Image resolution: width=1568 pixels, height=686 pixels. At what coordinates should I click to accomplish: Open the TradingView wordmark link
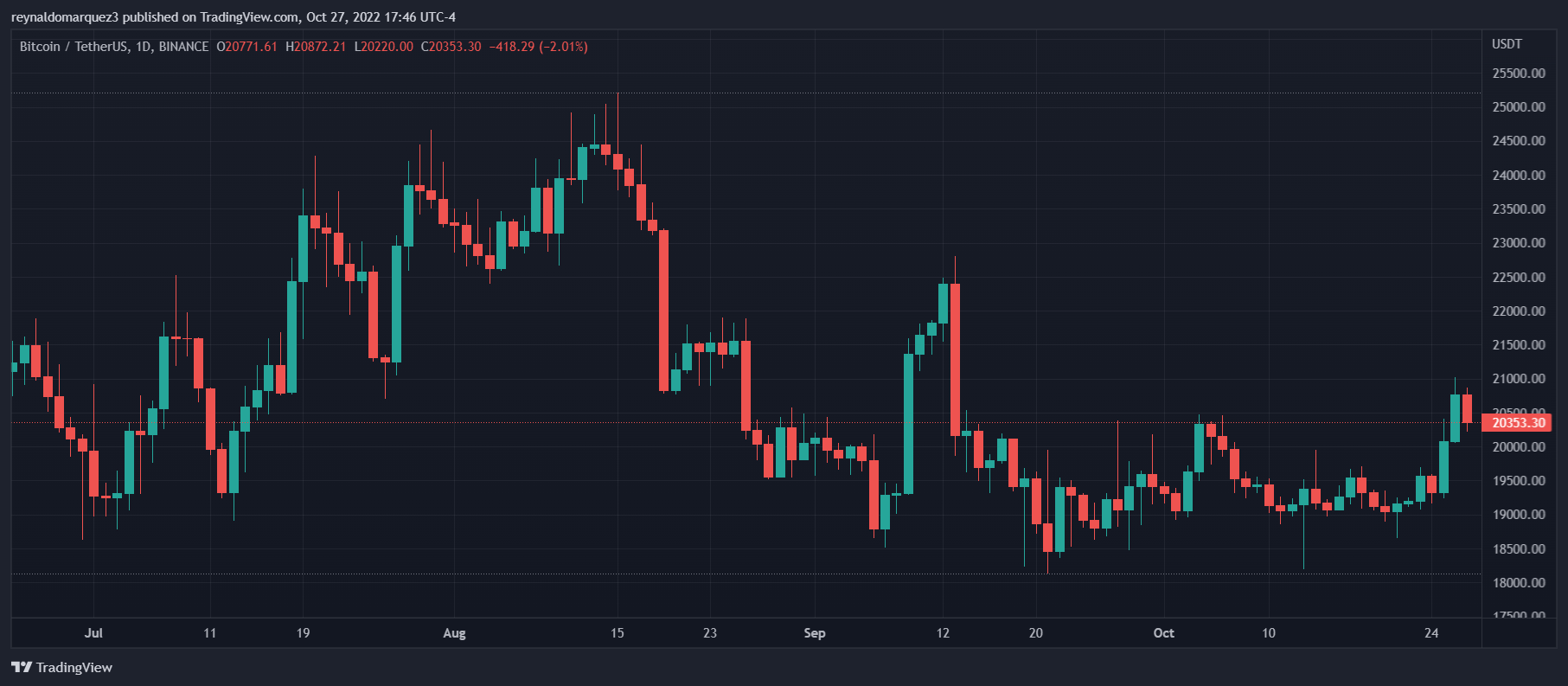pyautogui.click(x=74, y=667)
